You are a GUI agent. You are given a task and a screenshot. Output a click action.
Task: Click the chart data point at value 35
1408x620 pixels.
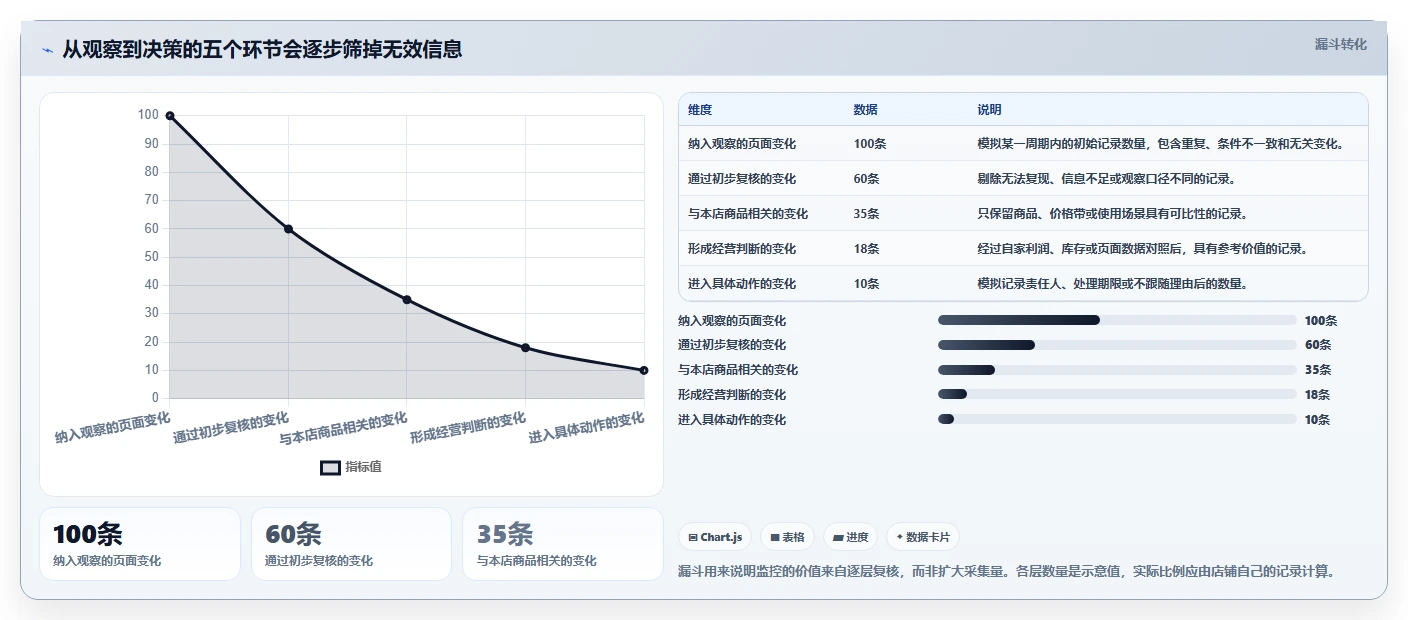pos(407,299)
